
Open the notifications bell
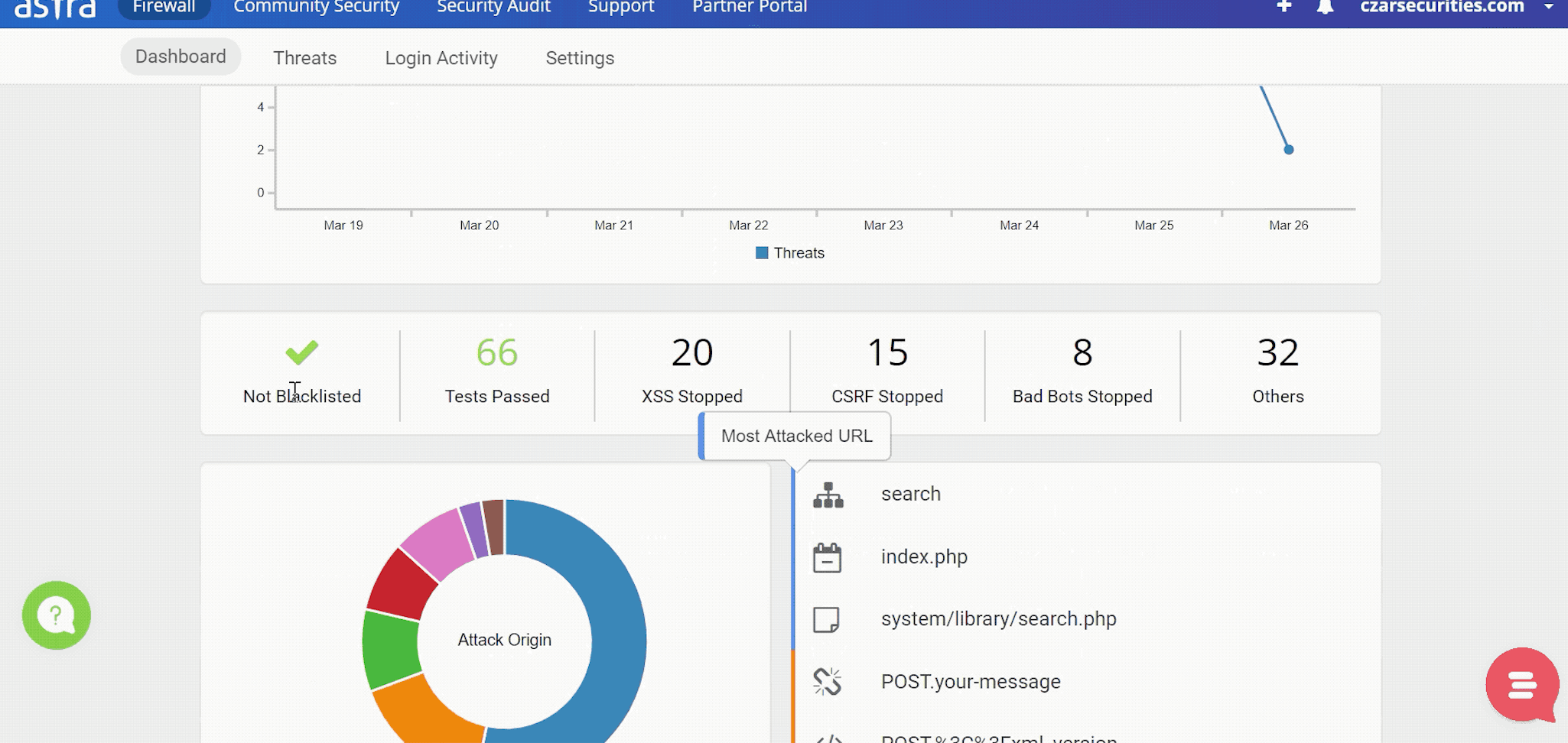coord(1325,6)
